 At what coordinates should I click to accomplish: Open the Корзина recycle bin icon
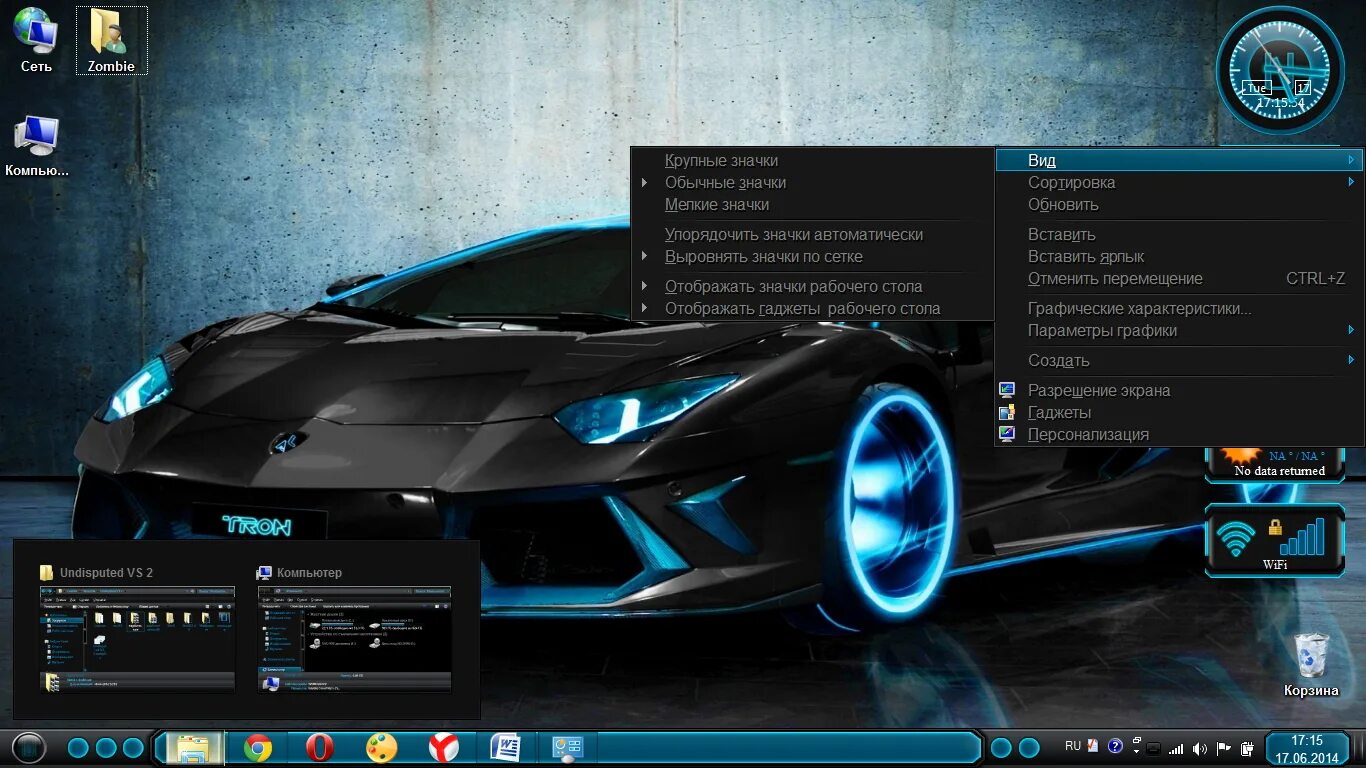coord(1311,665)
